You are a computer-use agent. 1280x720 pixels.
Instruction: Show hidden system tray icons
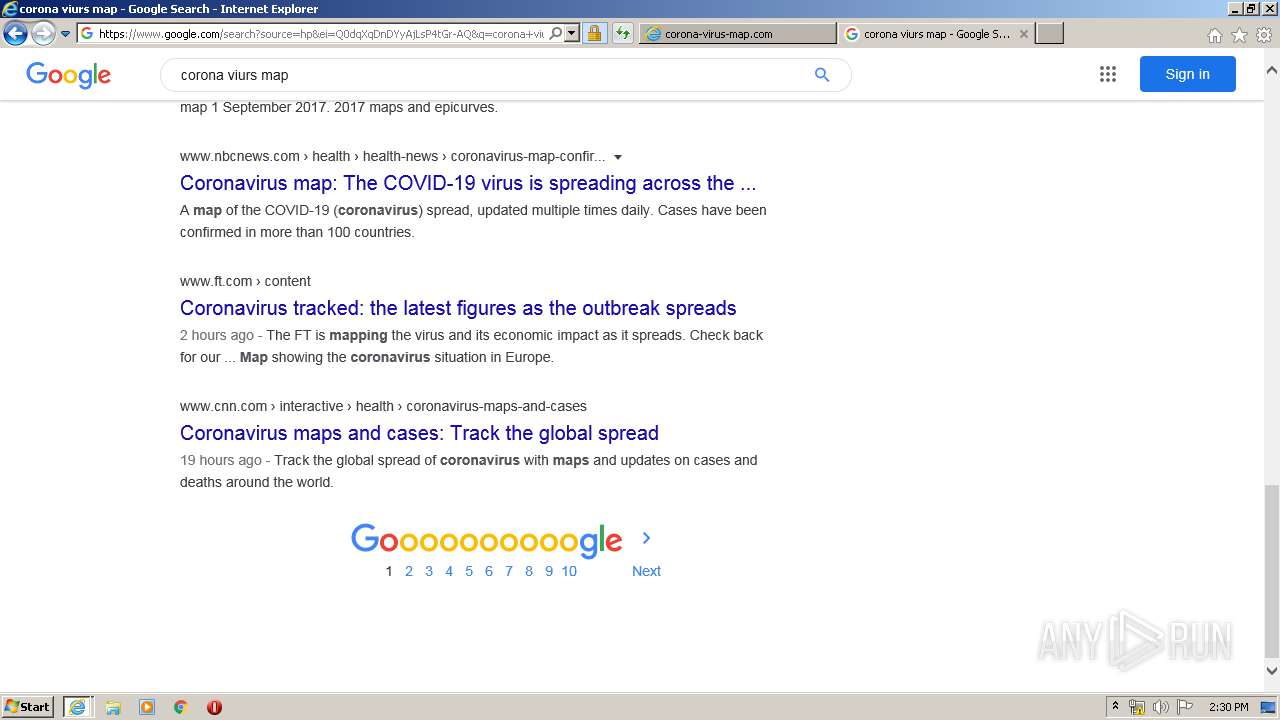(1115, 707)
